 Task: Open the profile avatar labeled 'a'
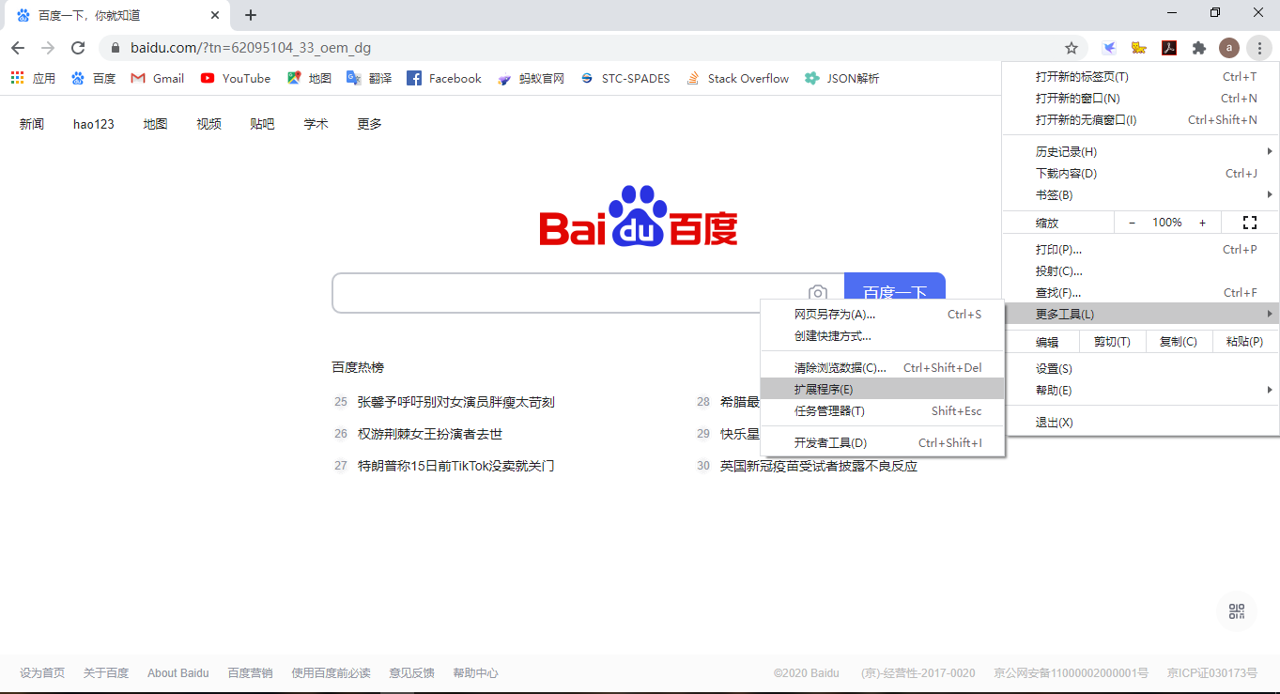coord(1229,48)
